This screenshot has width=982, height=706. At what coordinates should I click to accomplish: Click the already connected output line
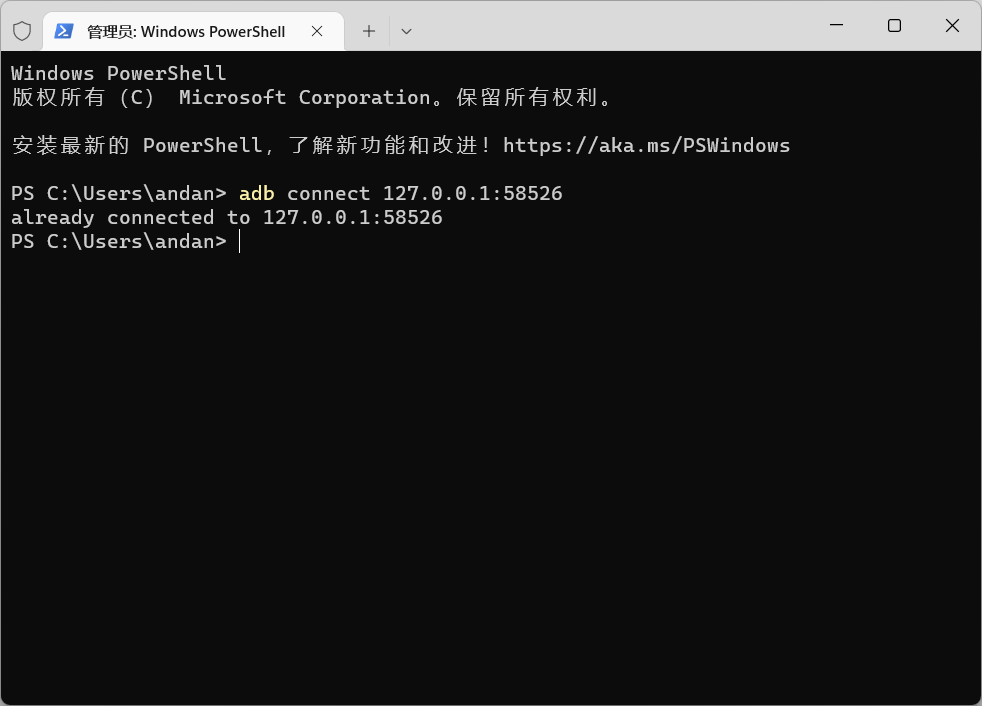tap(227, 217)
